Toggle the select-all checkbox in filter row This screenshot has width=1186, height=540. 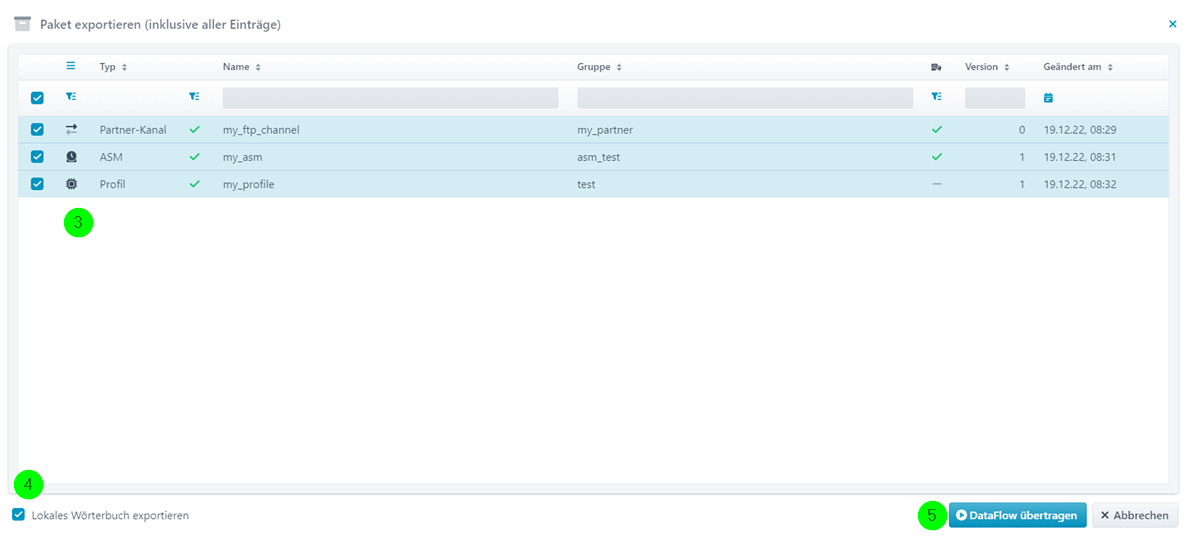click(37, 98)
